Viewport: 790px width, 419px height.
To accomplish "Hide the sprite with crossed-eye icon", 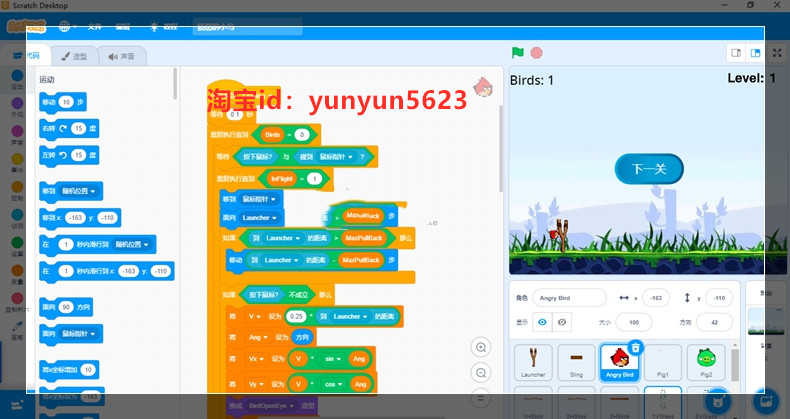I will pyautogui.click(x=562, y=322).
